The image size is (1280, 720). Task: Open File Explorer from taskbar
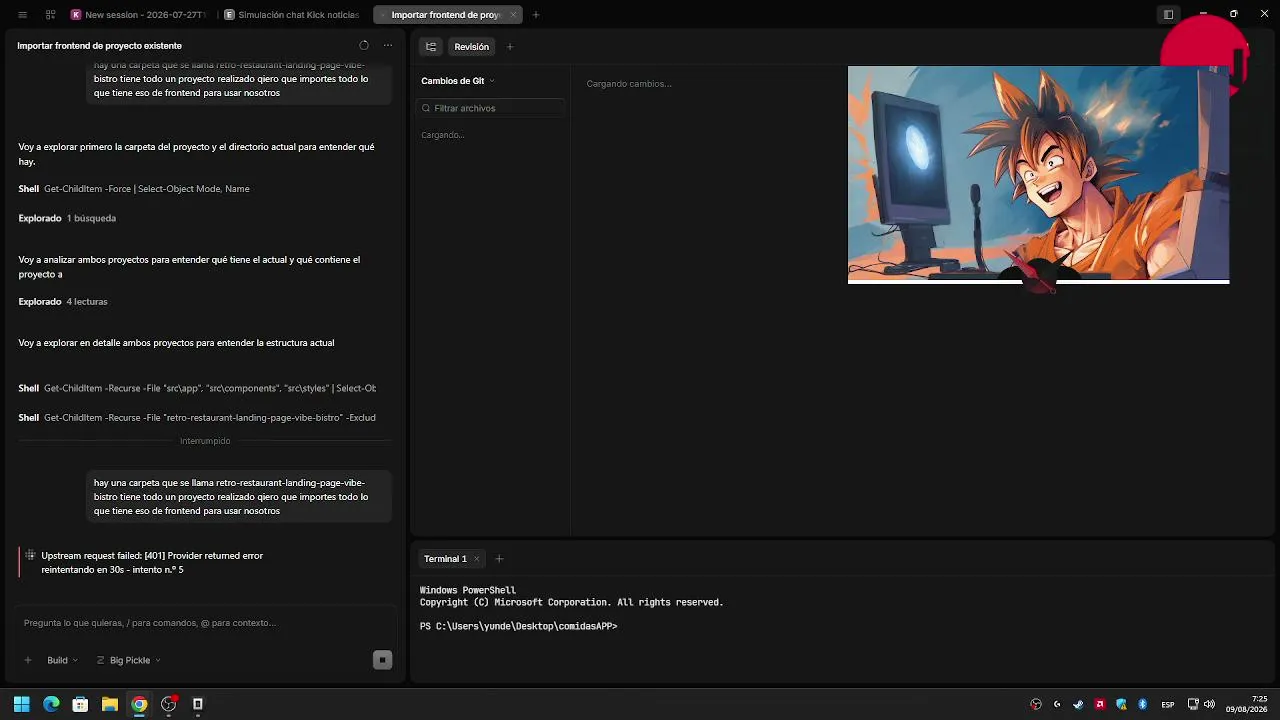[x=110, y=704]
